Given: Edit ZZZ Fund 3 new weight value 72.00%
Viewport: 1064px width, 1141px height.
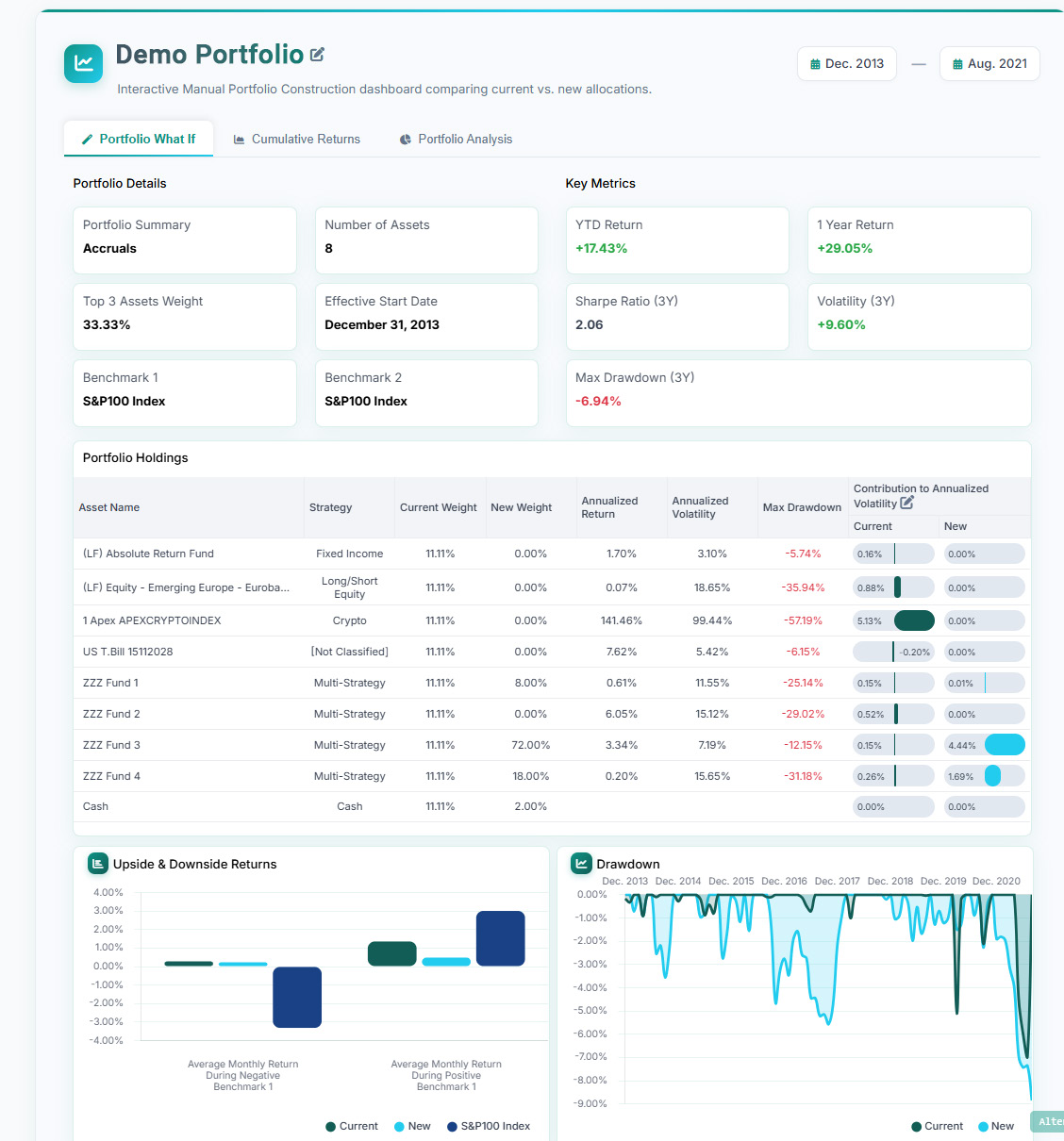Looking at the screenshot, I should coord(530,745).
